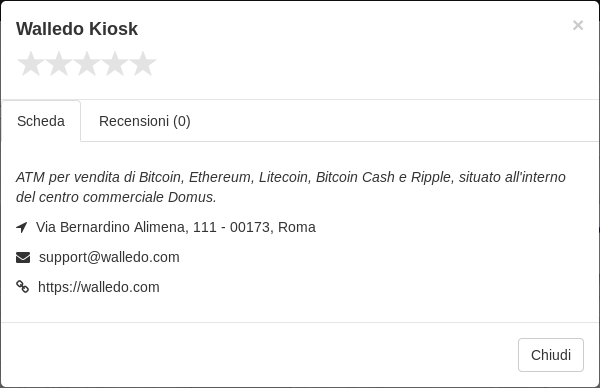This screenshot has width=600, height=388.
Task: Open the https://walledo.com link
Action: (99, 287)
